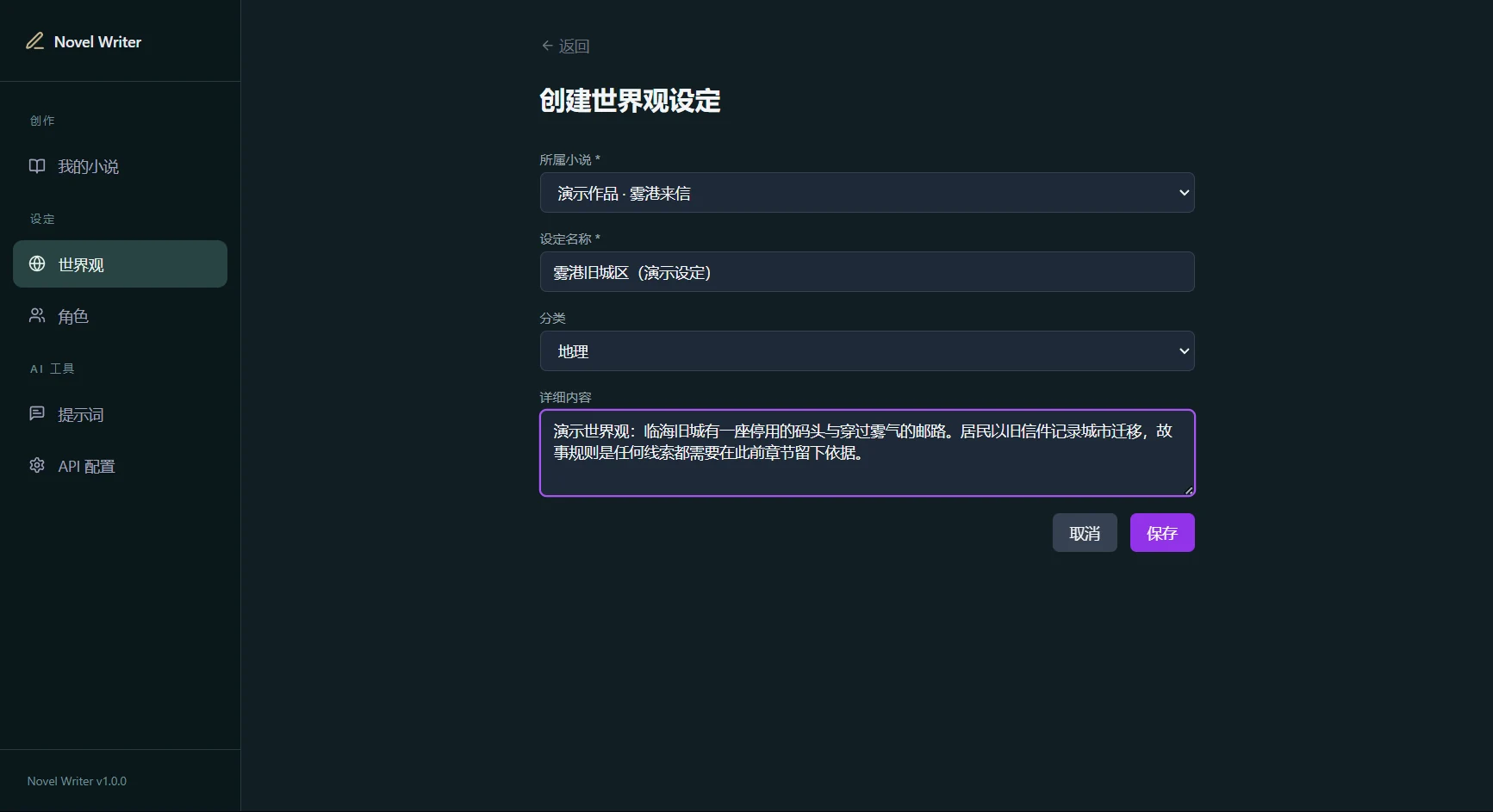Viewport: 1493px width, 812px height.
Task: Click the resize handle of 详细内容 textarea
Action: coord(1188,490)
